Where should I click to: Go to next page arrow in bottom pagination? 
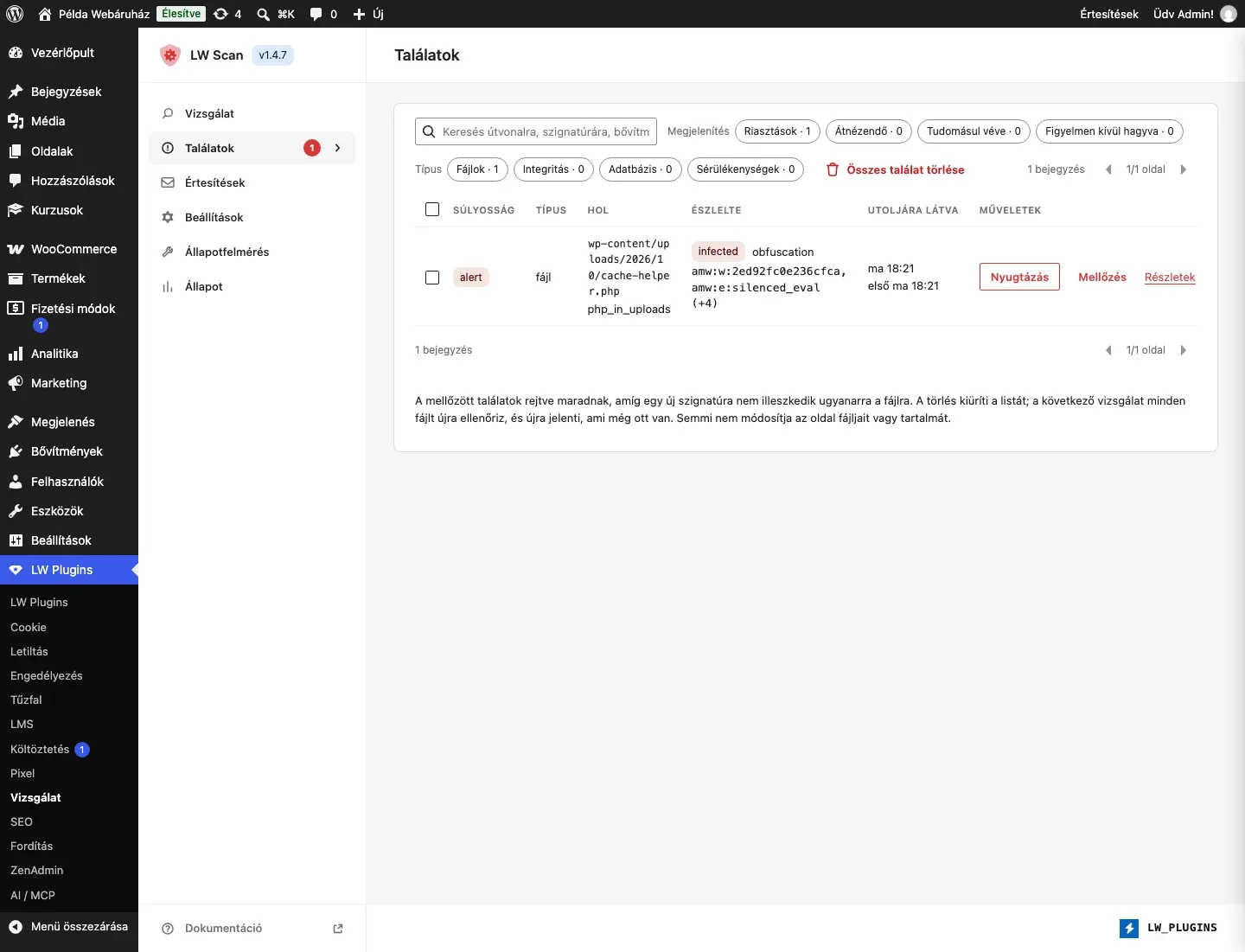(x=1184, y=350)
